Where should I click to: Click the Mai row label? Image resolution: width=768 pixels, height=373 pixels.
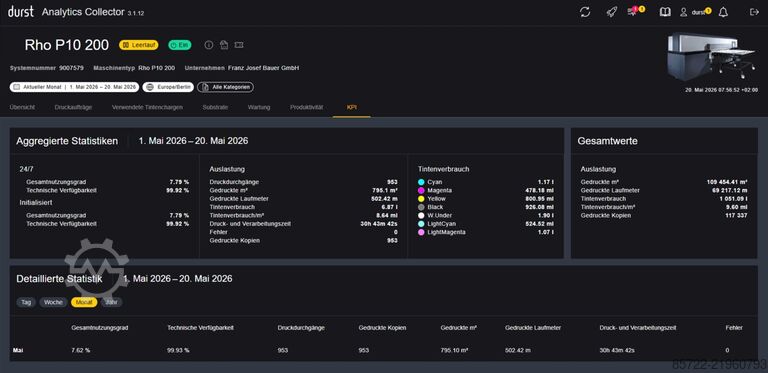[x=18, y=350]
